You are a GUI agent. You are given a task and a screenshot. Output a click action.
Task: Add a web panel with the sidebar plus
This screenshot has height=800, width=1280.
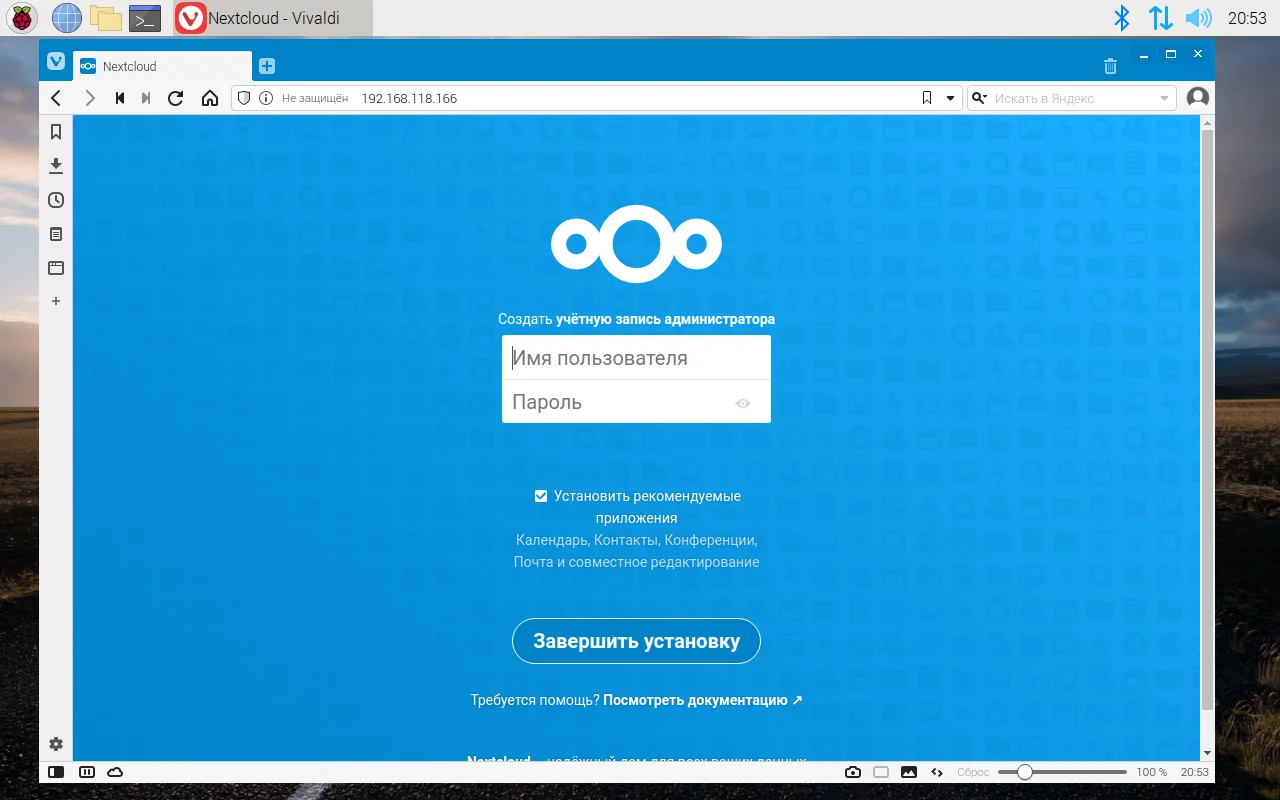point(56,301)
